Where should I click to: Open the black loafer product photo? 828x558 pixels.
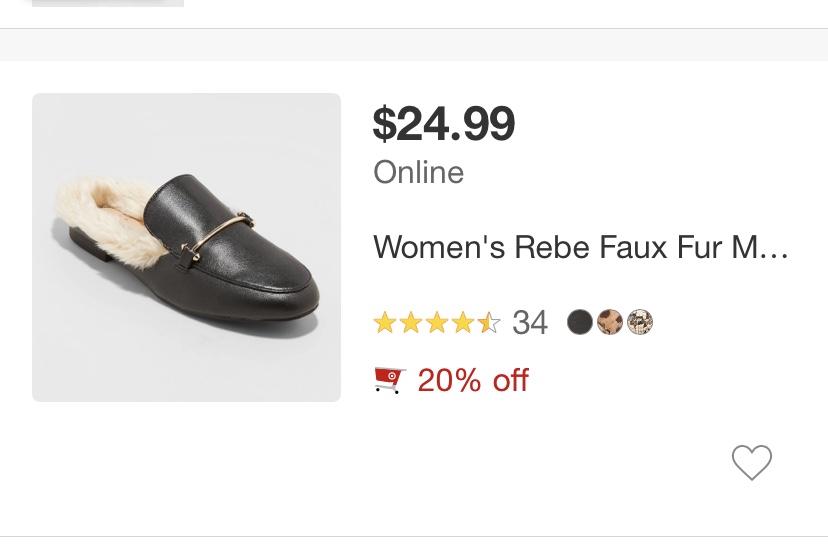(186, 247)
